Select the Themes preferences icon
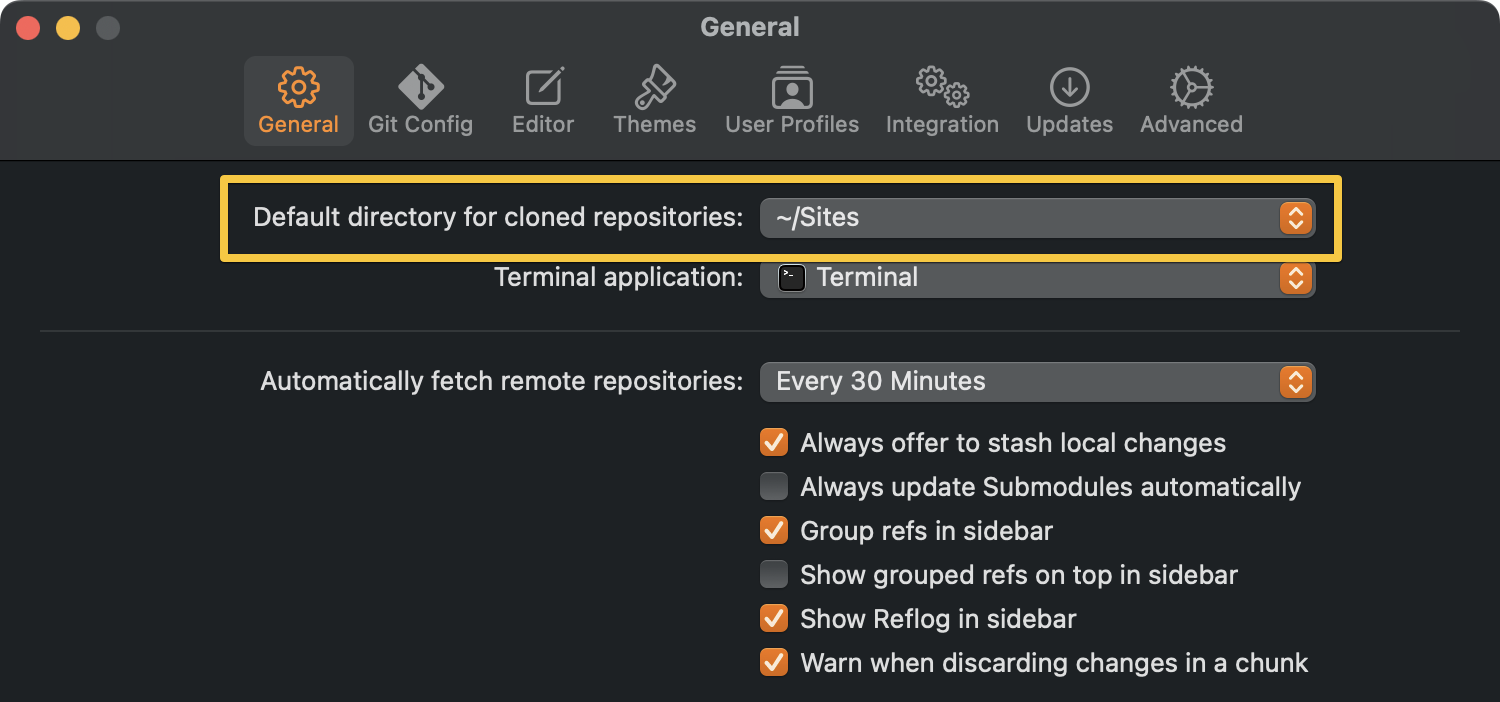The width and height of the screenshot is (1500, 702). tap(654, 98)
